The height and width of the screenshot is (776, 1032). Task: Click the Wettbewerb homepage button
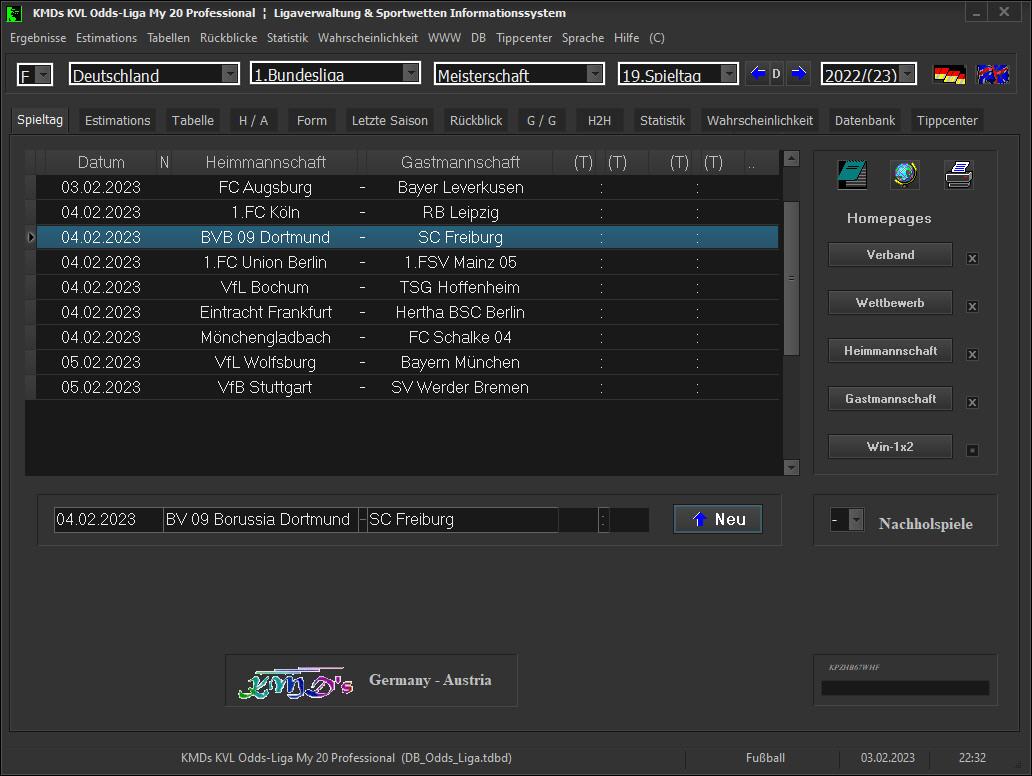890,303
